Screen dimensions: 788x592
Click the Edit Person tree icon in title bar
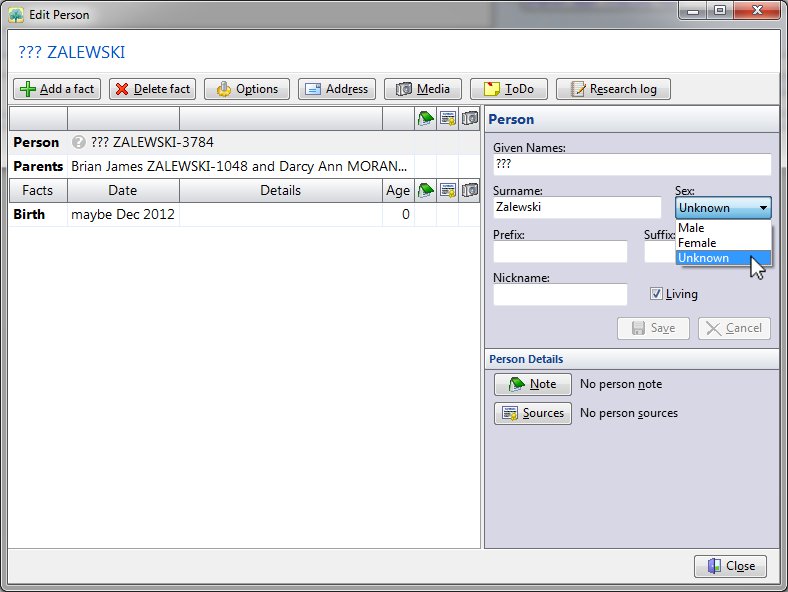coord(15,14)
